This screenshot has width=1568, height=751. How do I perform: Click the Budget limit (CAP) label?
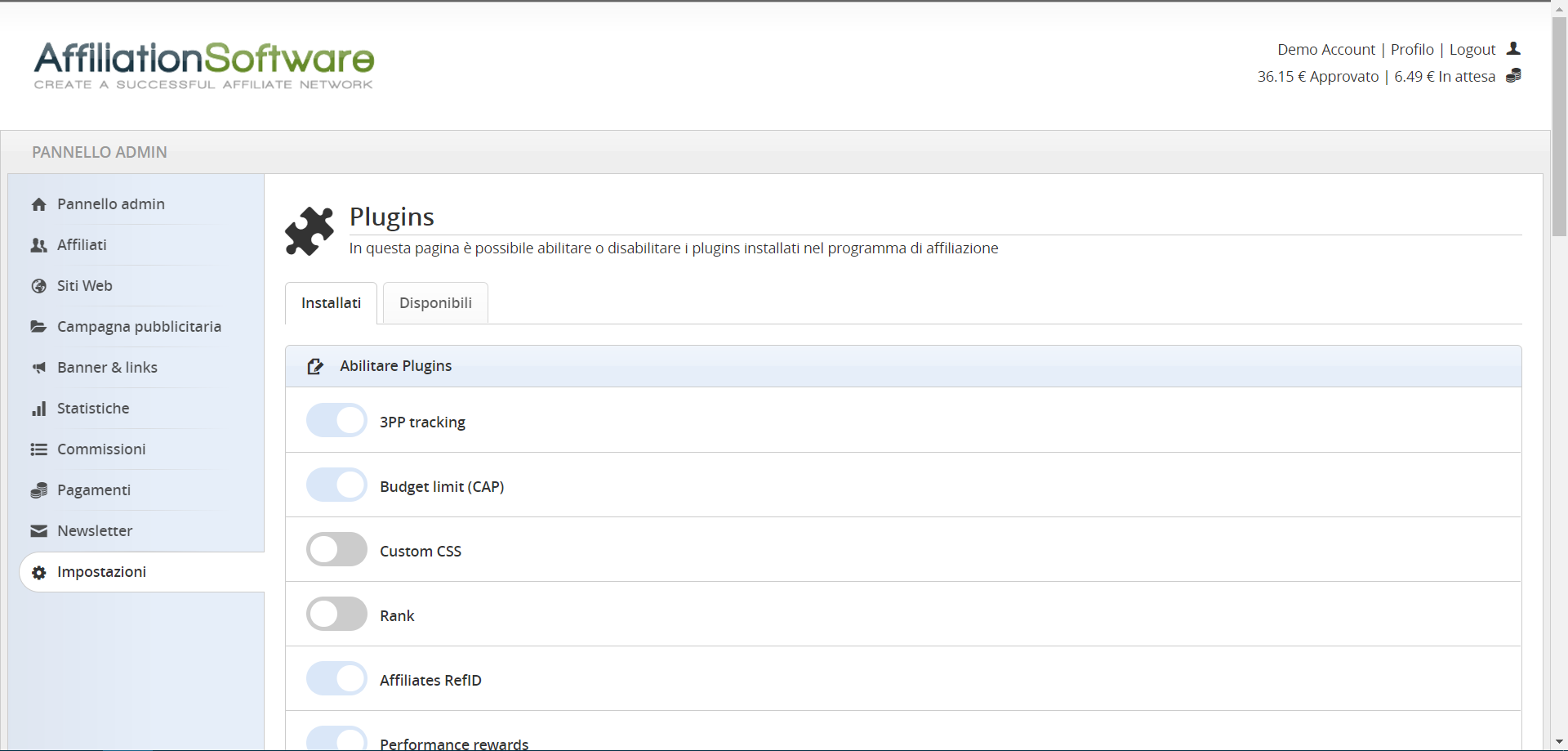click(442, 487)
